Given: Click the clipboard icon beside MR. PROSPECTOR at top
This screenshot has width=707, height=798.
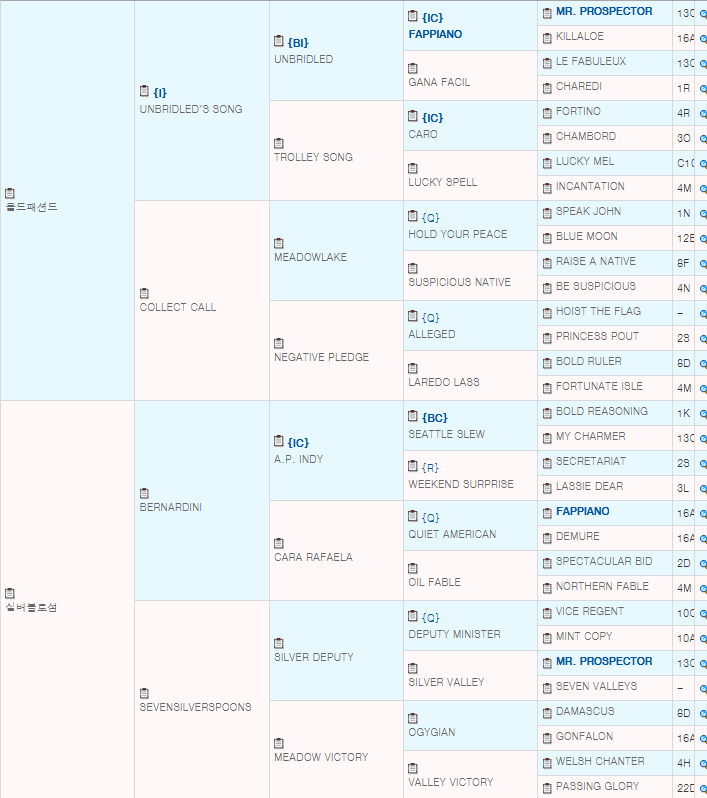Looking at the screenshot, I should (547, 13).
